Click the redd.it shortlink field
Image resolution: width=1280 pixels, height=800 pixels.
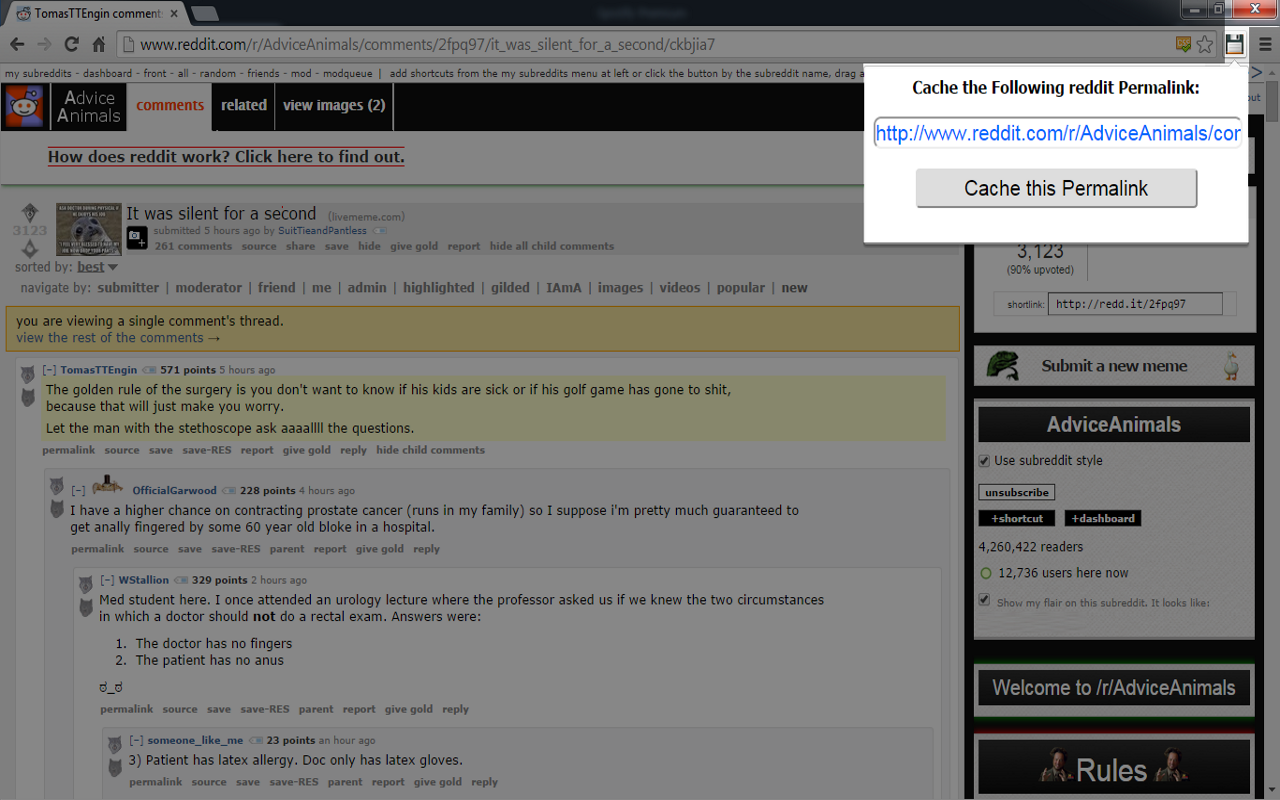pyautogui.click(x=1135, y=304)
